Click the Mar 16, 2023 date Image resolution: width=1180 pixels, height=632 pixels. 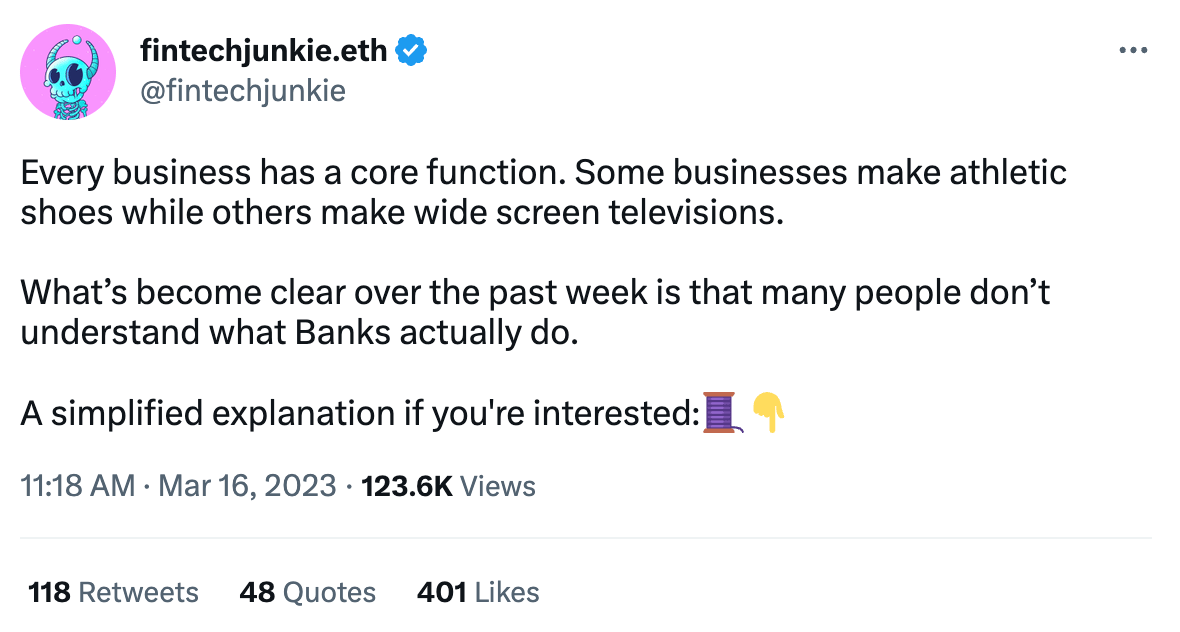point(247,486)
